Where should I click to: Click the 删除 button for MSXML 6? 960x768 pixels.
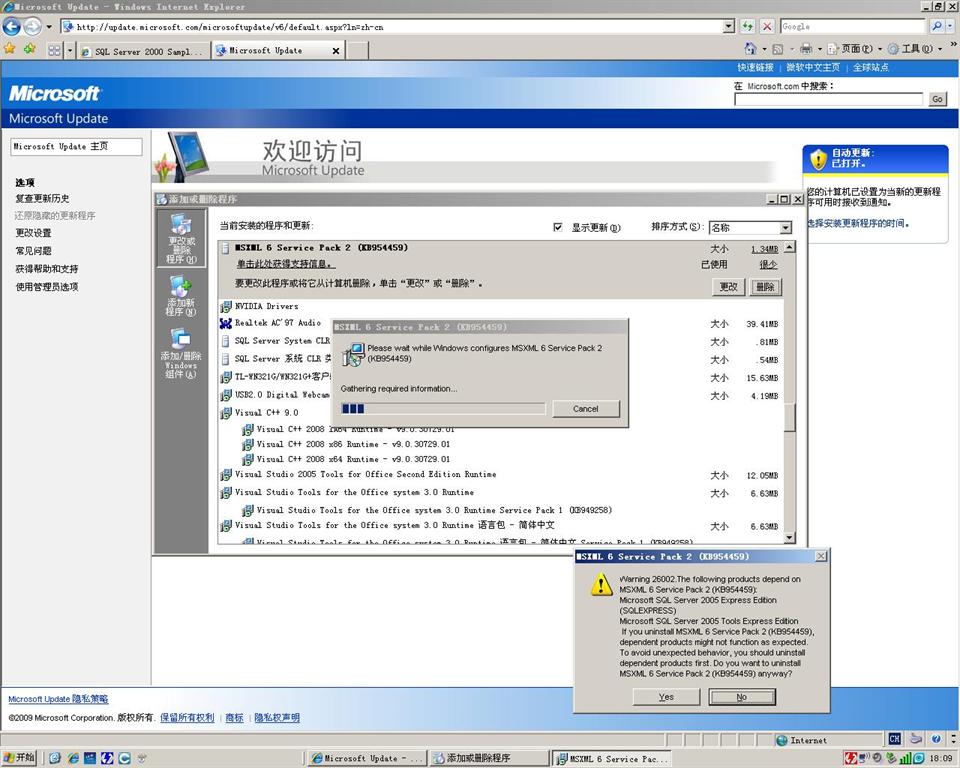[x=765, y=286]
